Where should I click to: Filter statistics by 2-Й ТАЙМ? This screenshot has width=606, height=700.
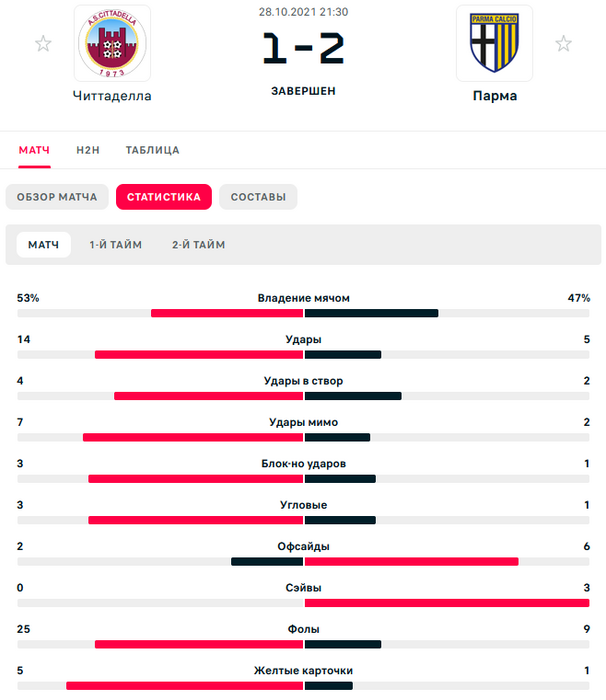point(198,245)
